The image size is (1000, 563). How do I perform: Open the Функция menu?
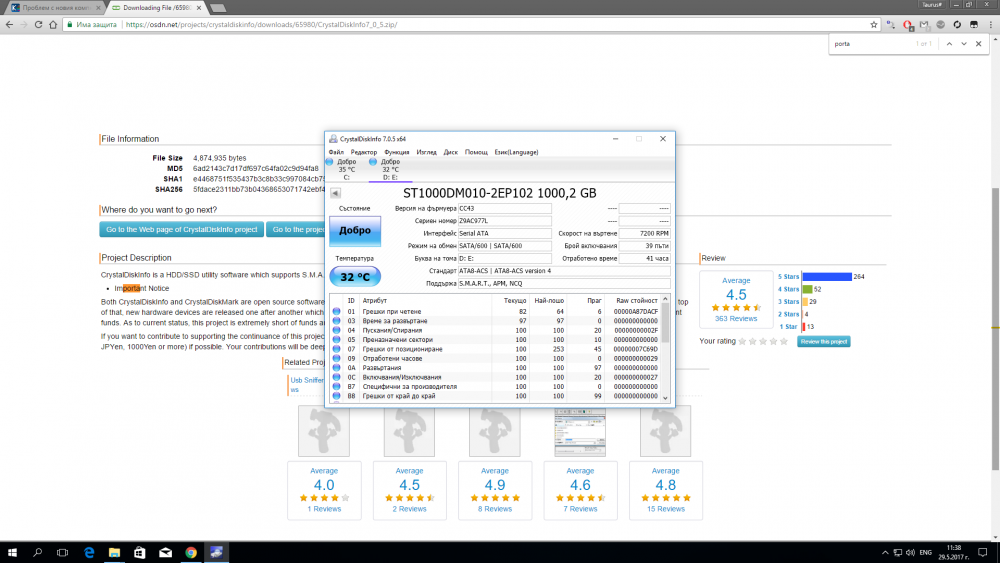point(397,152)
